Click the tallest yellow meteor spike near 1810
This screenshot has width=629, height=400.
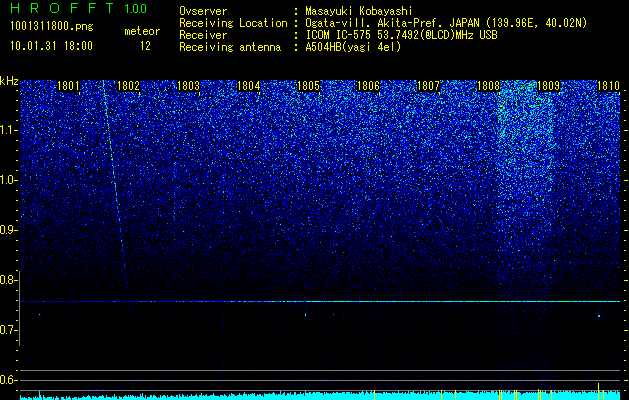599,392
